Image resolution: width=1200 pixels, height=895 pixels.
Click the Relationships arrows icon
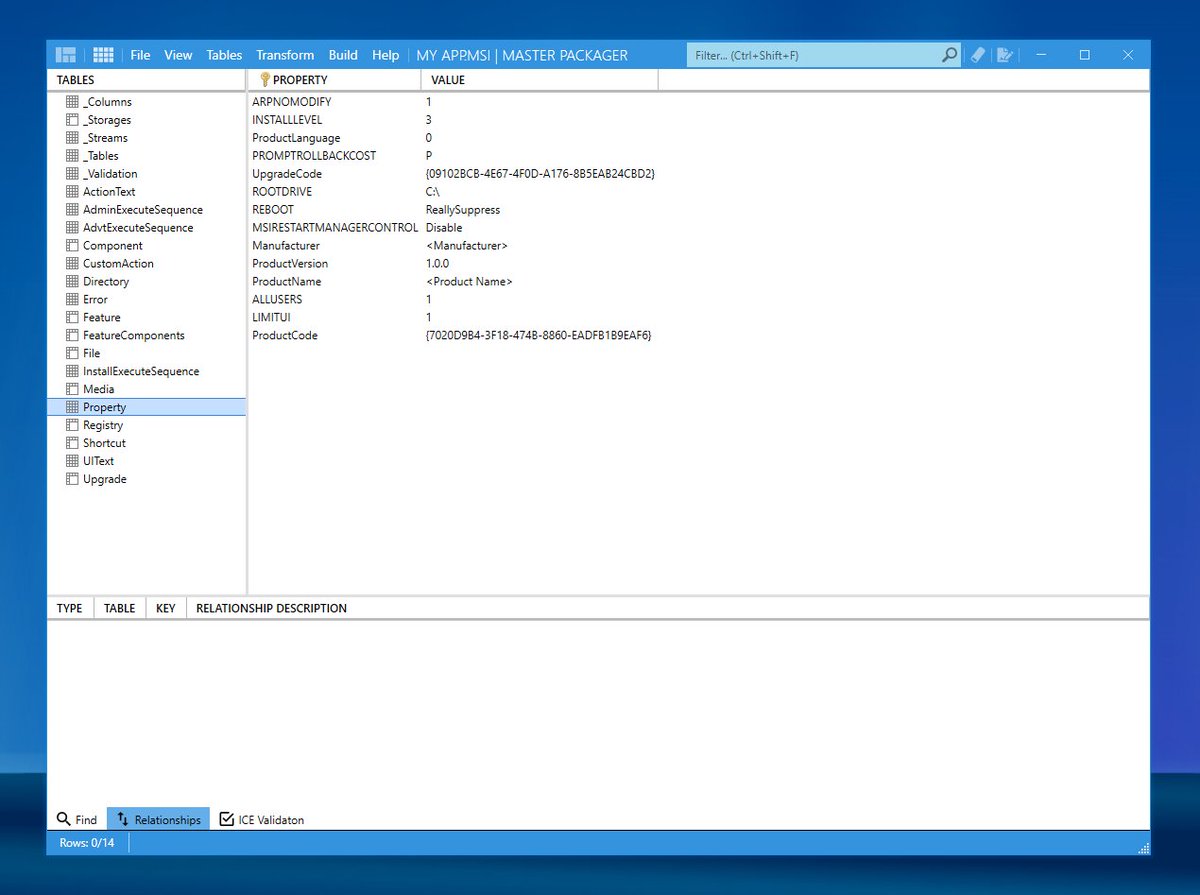click(x=122, y=818)
